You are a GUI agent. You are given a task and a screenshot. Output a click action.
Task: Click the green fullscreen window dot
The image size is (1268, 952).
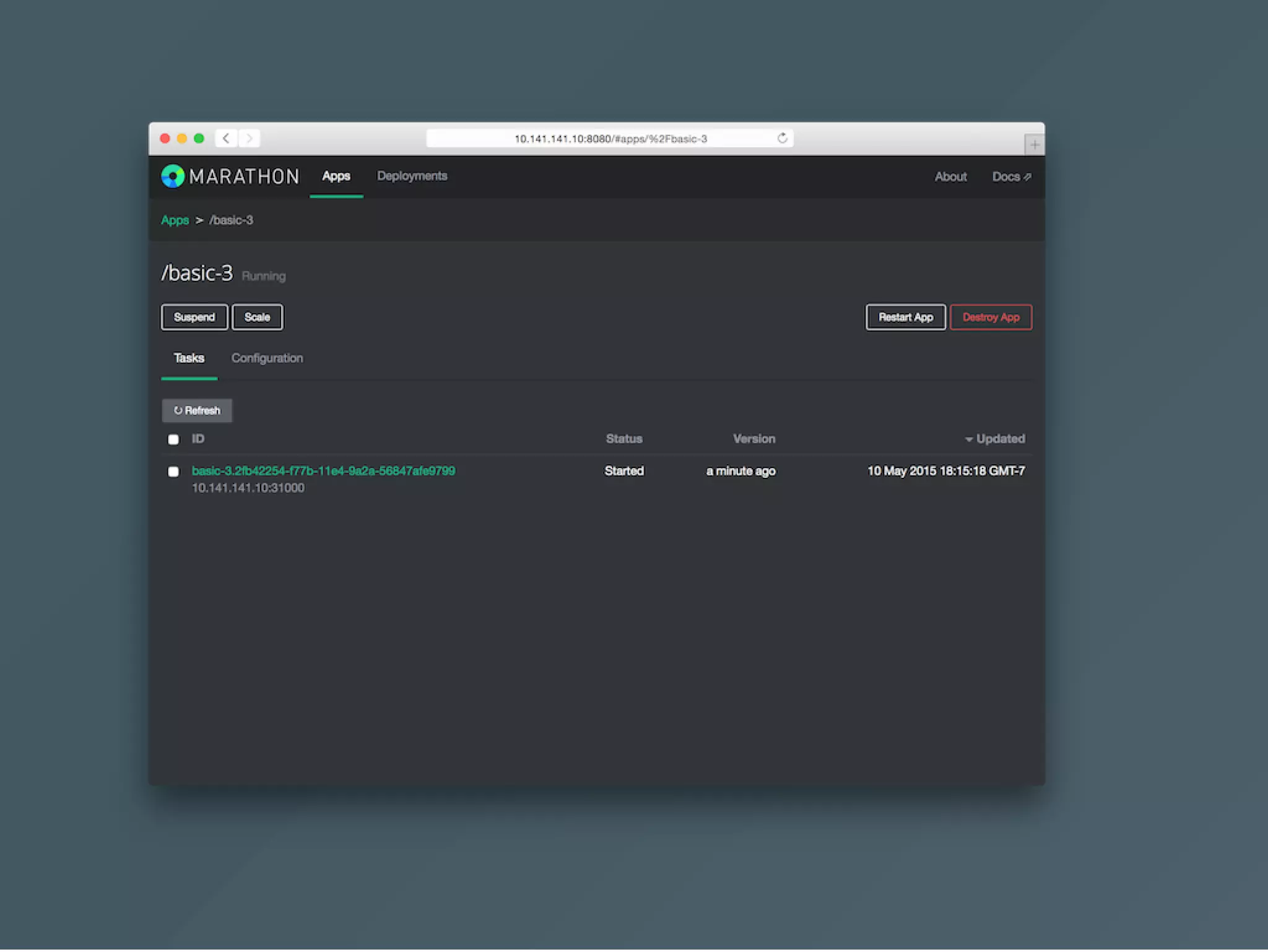tap(199, 139)
